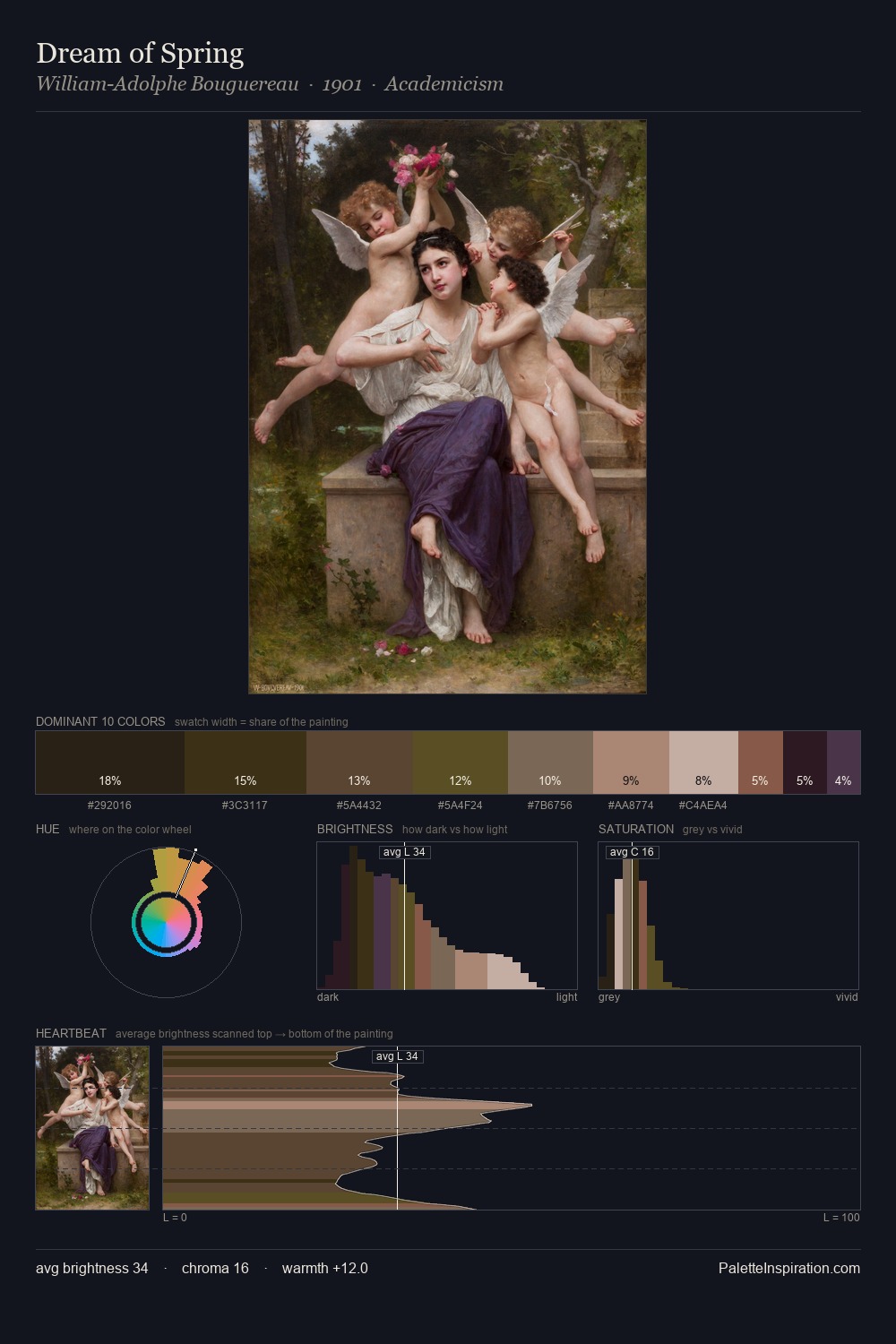This screenshot has height=1344, width=896.
Task: Click the 'BRIGHTNESS' section heading
Action: point(355,829)
